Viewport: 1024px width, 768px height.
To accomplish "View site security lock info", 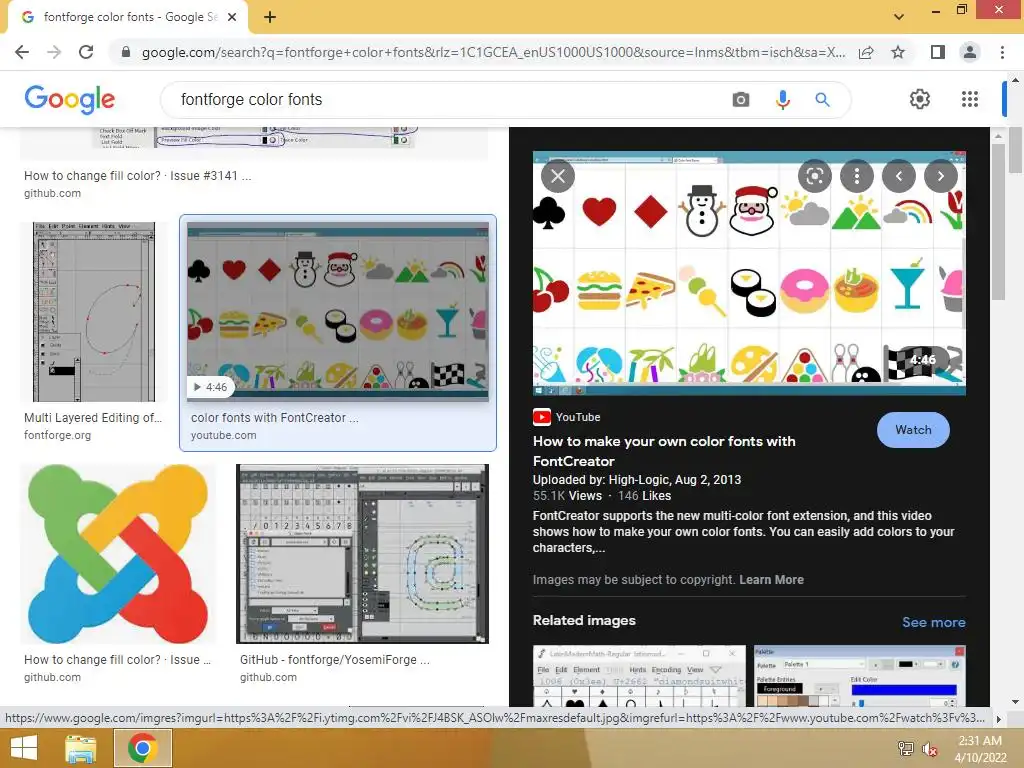I will point(126,52).
